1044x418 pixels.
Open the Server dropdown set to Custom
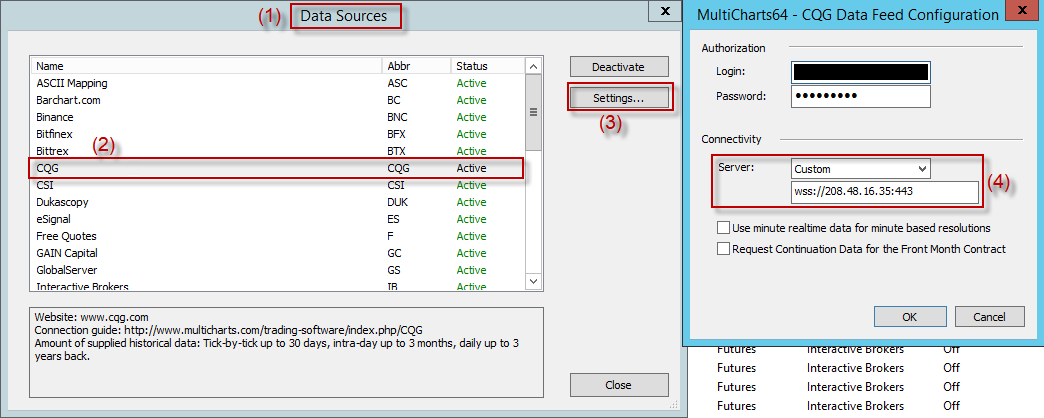(x=860, y=168)
